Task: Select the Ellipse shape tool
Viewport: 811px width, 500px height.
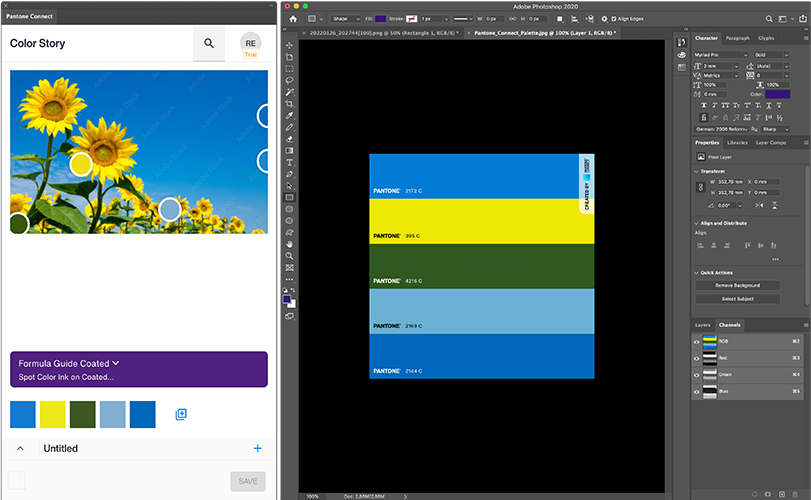Action: (x=289, y=221)
